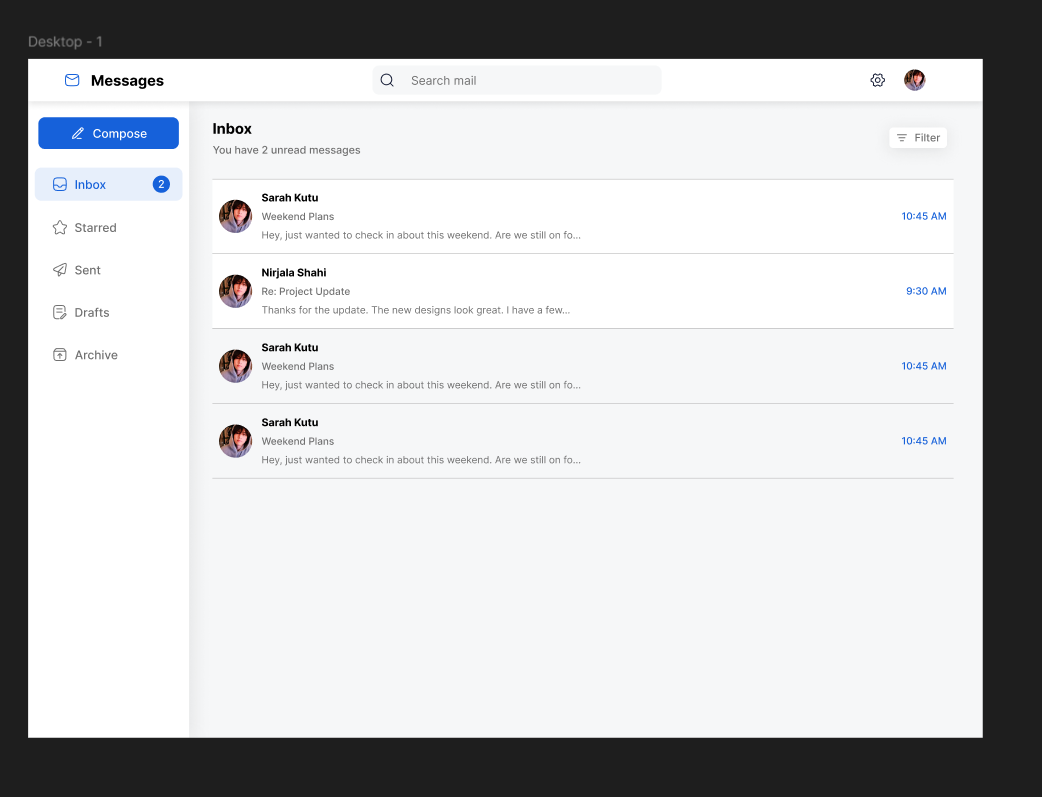Click the paper plane icon beside Sent
The width and height of the screenshot is (1042, 797).
60,270
